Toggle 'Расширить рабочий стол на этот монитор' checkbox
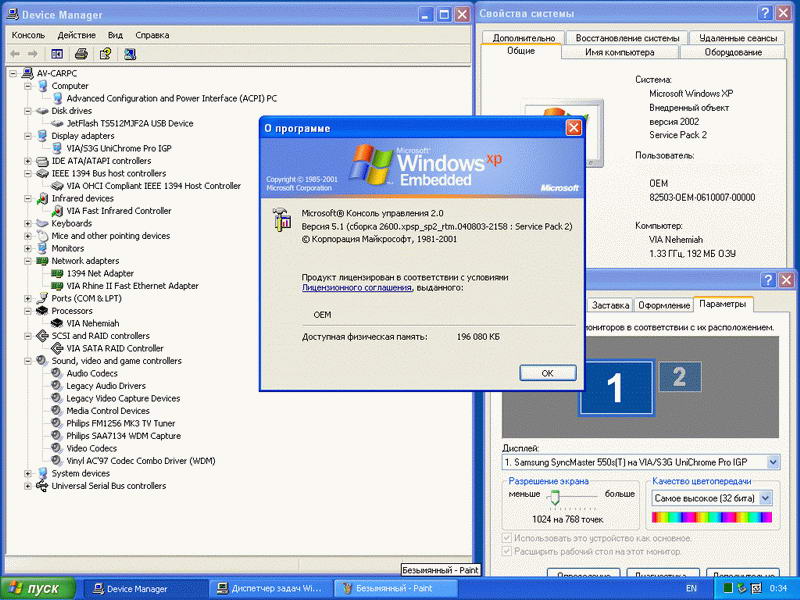Viewport: 800px width, 600px height. (x=508, y=551)
